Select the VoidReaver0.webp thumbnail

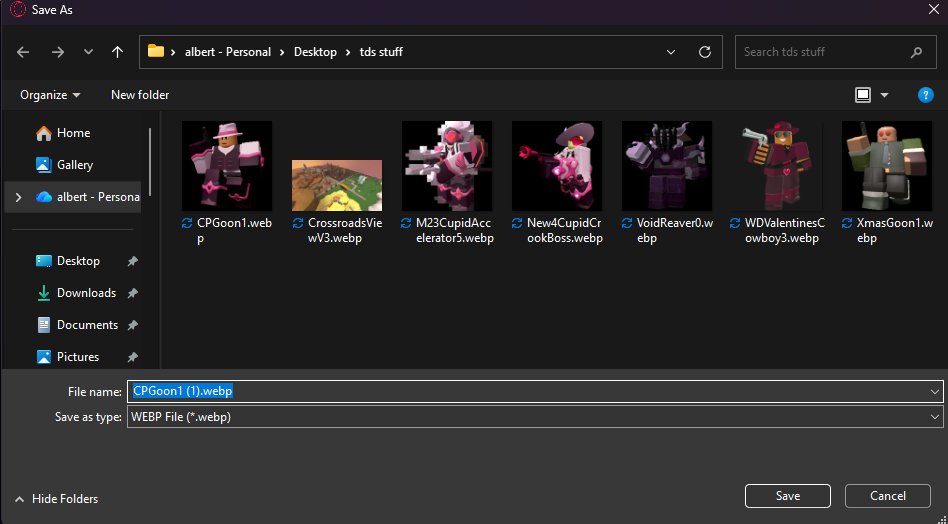pyautogui.click(x=667, y=166)
